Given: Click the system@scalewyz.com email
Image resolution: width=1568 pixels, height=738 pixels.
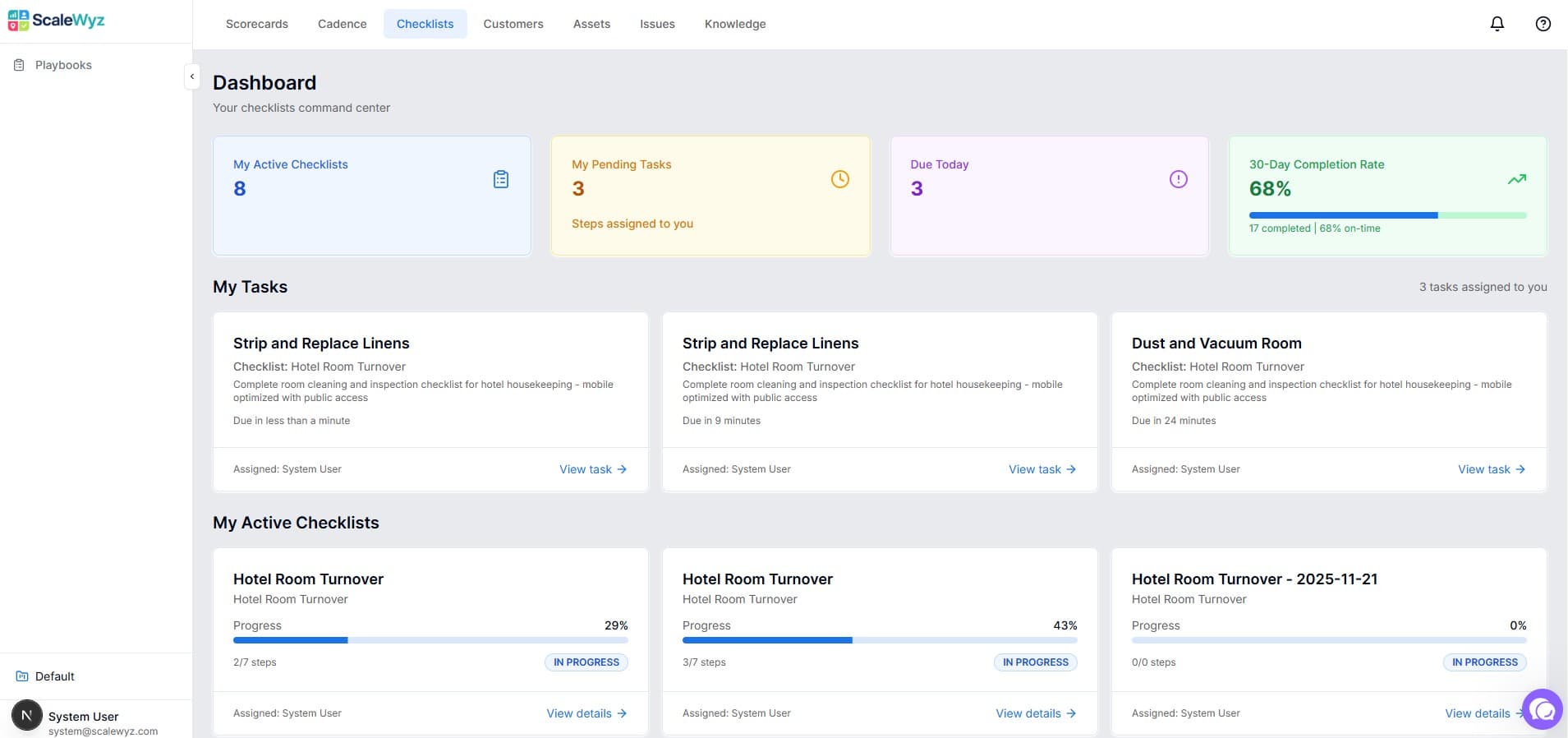Looking at the screenshot, I should (x=103, y=731).
